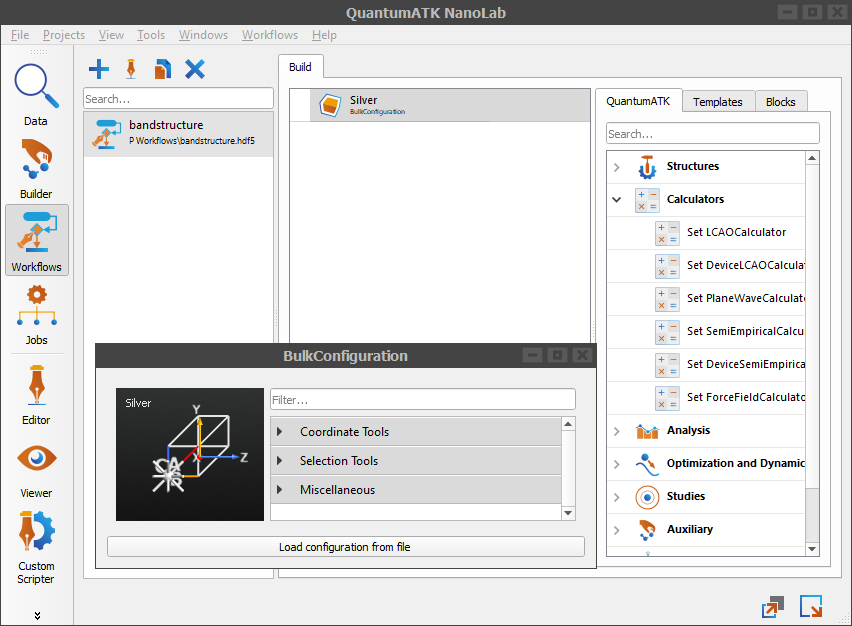
Task: Switch to the QuantumATK tab
Action: tap(638, 102)
